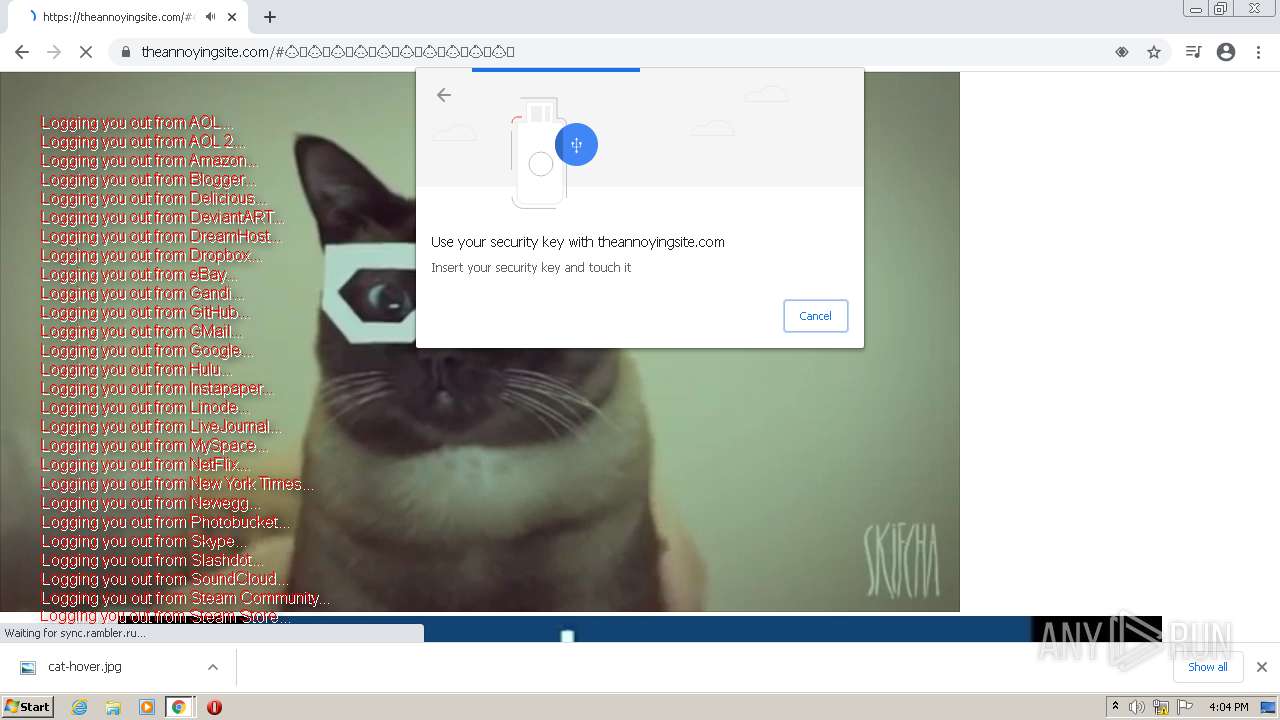Click 'Logging you out from Hulu...' line

point(136,370)
